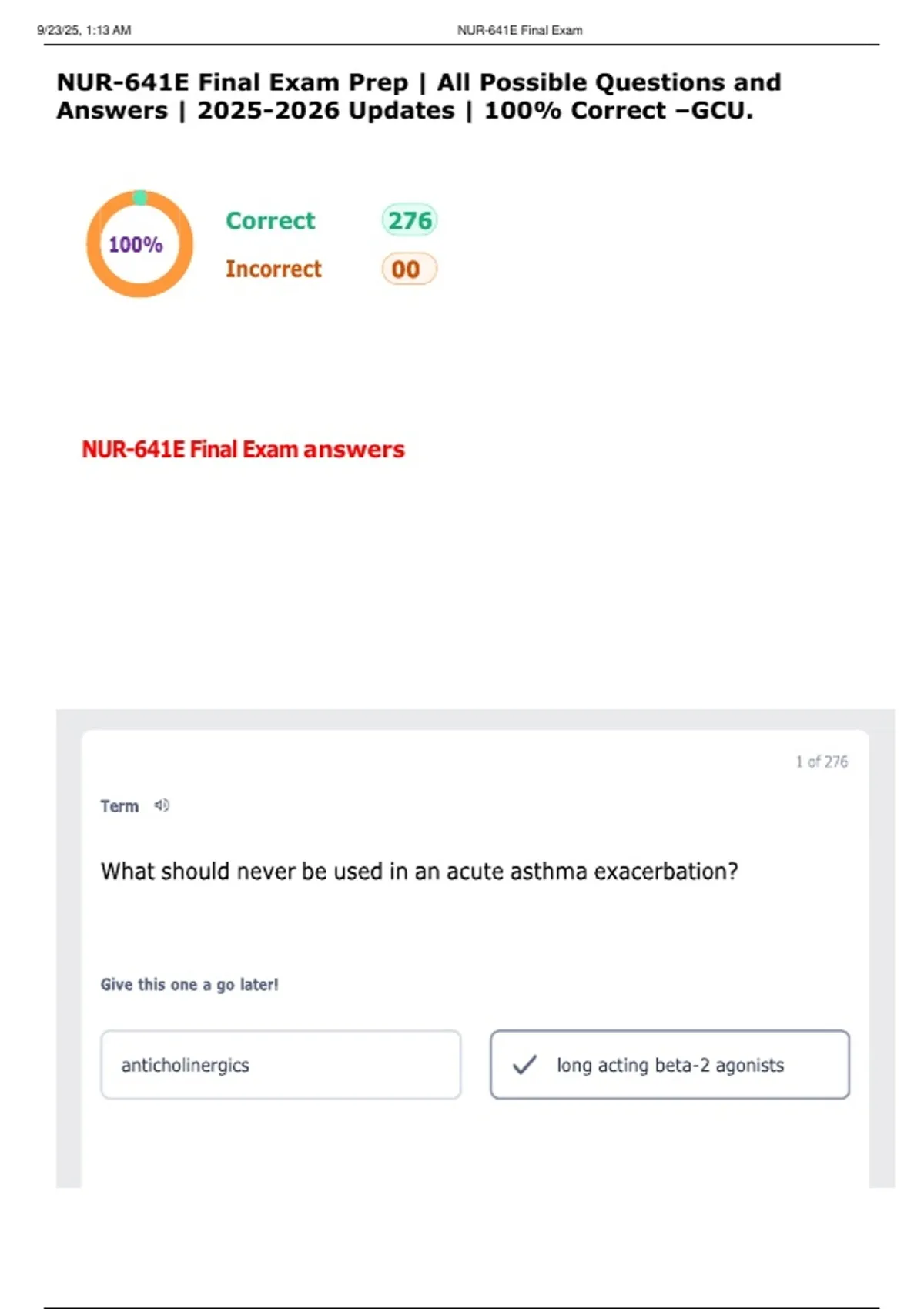Image resolution: width=924 pixels, height=1309 pixels.
Task: Click the Give this one a go later text
Action: point(189,985)
